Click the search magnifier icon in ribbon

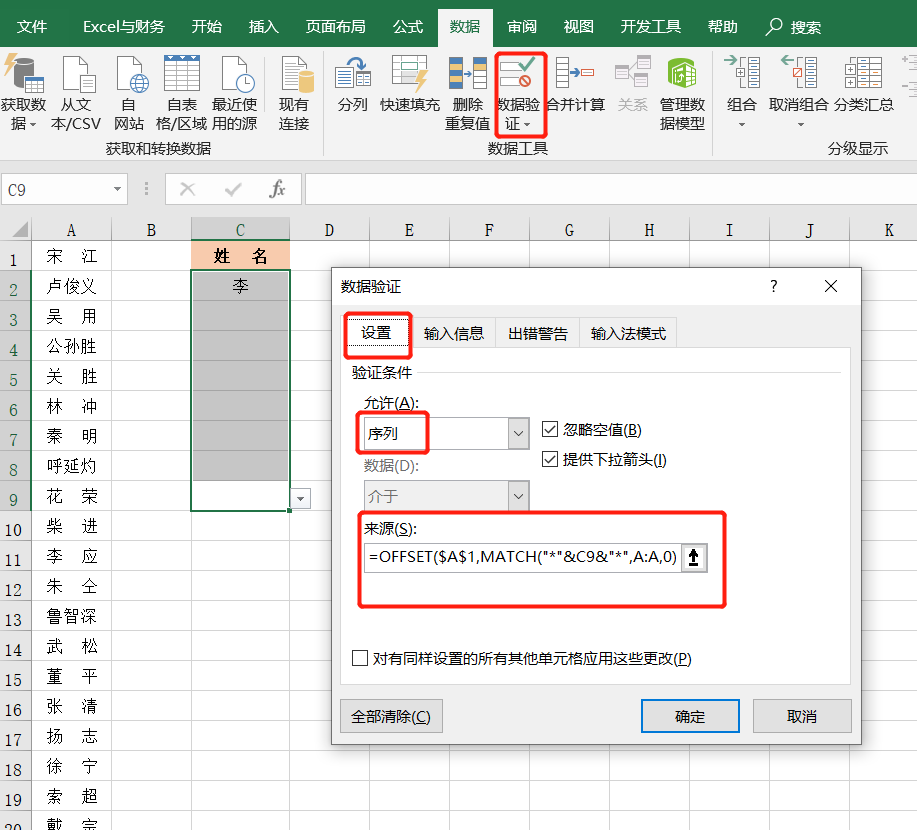(x=774, y=26)
